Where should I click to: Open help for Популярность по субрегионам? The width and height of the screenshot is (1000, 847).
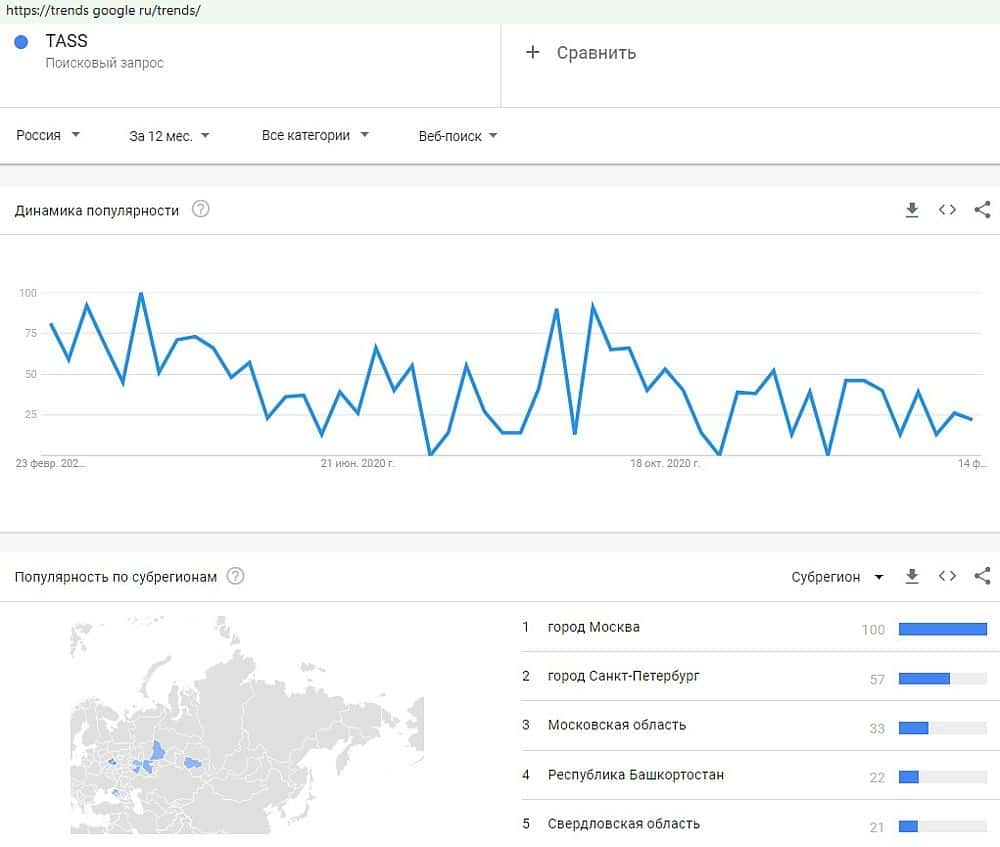pyautogui.click(x=235, y=576)
